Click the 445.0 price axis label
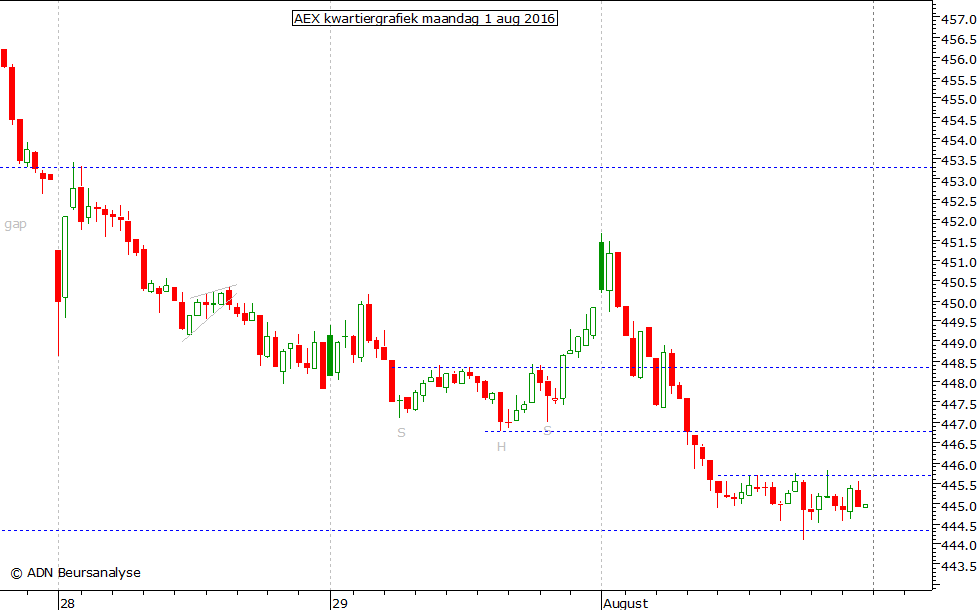This screenshot has height=610, width=980. point(958,506)
